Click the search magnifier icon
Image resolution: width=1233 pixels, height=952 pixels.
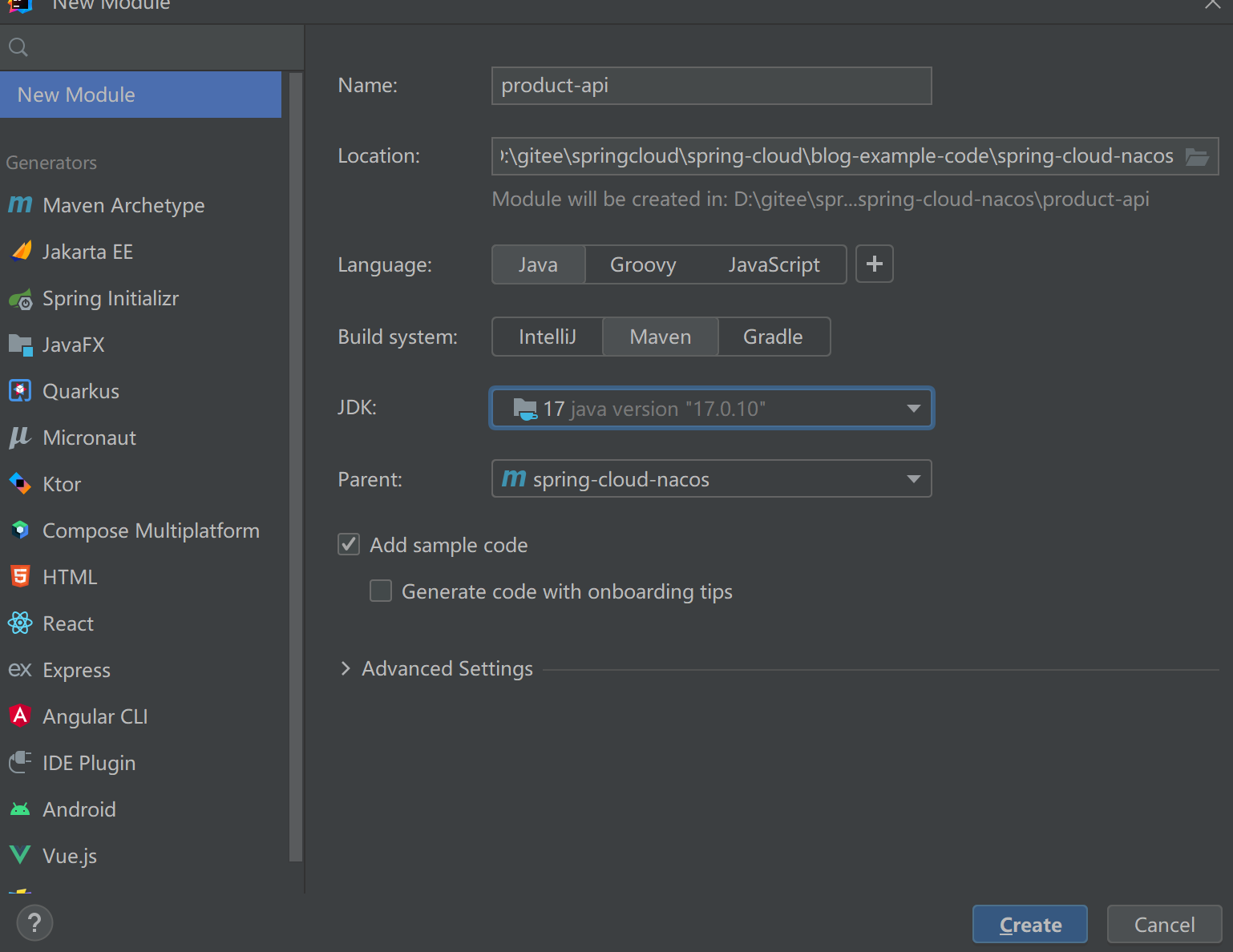click(18, 47)
